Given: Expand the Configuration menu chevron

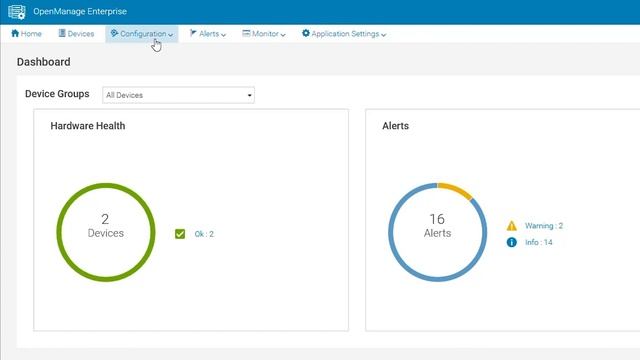Looking at the screenshot, I should click(171, 35).
